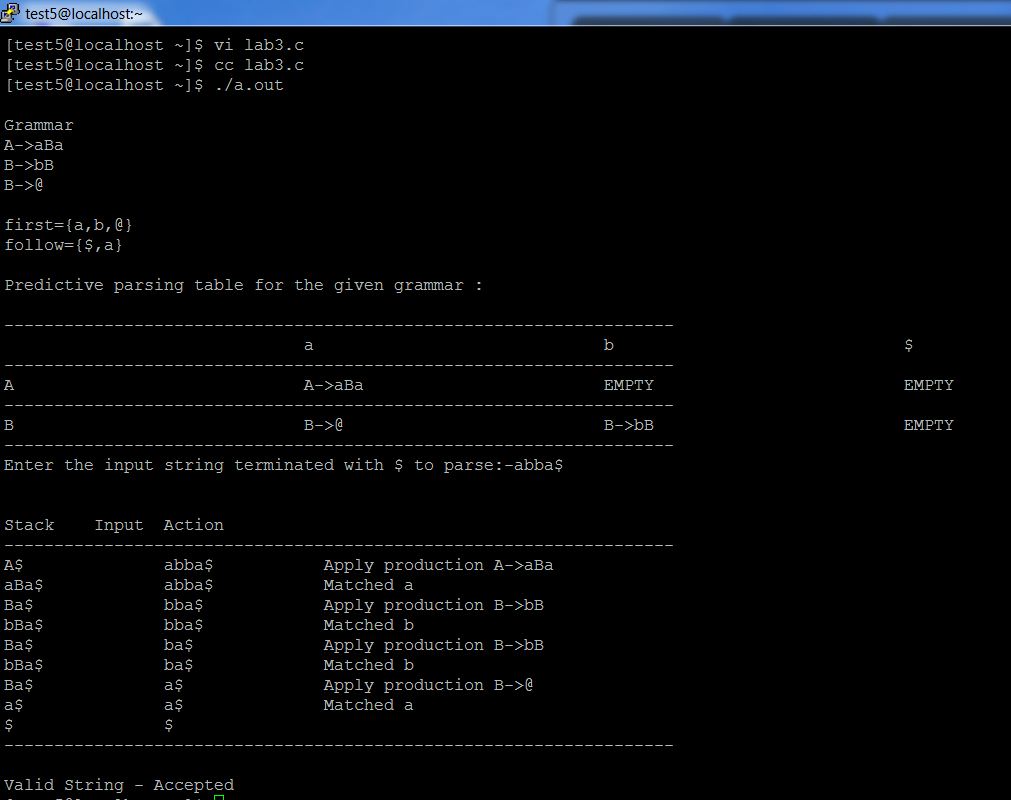Click the table cell containing B->@
1011x800 pixels.
point(325,425)
